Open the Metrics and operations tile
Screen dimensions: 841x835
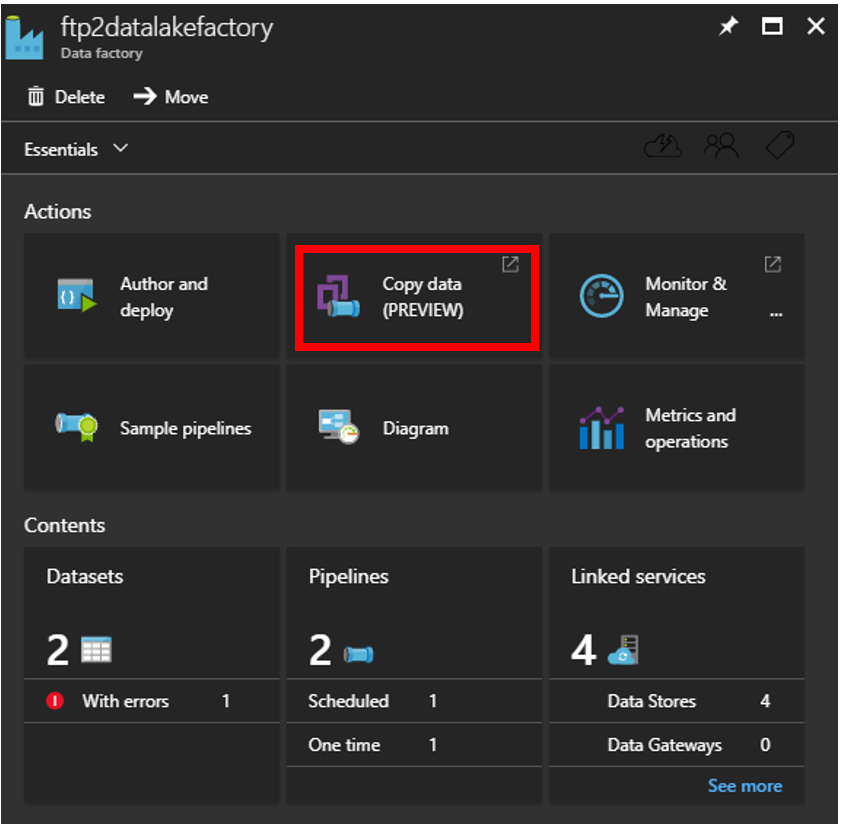(x=676, y=427)
